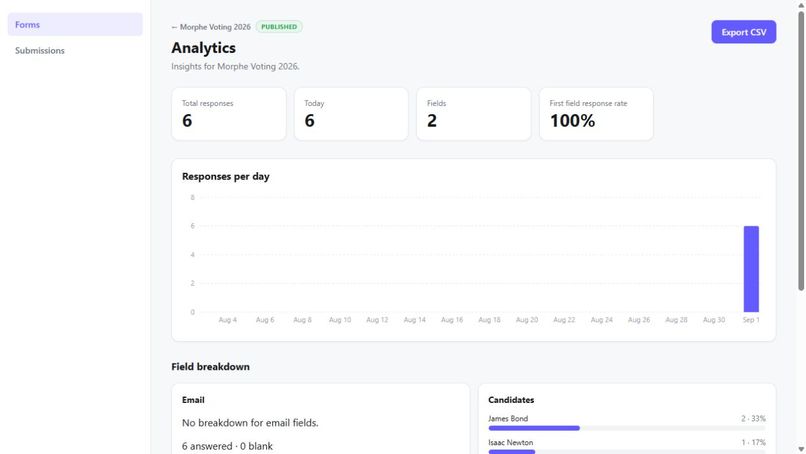Select the Today responses card
The image size is (806, 454).
pyautogui.click(x=351, y=114)
